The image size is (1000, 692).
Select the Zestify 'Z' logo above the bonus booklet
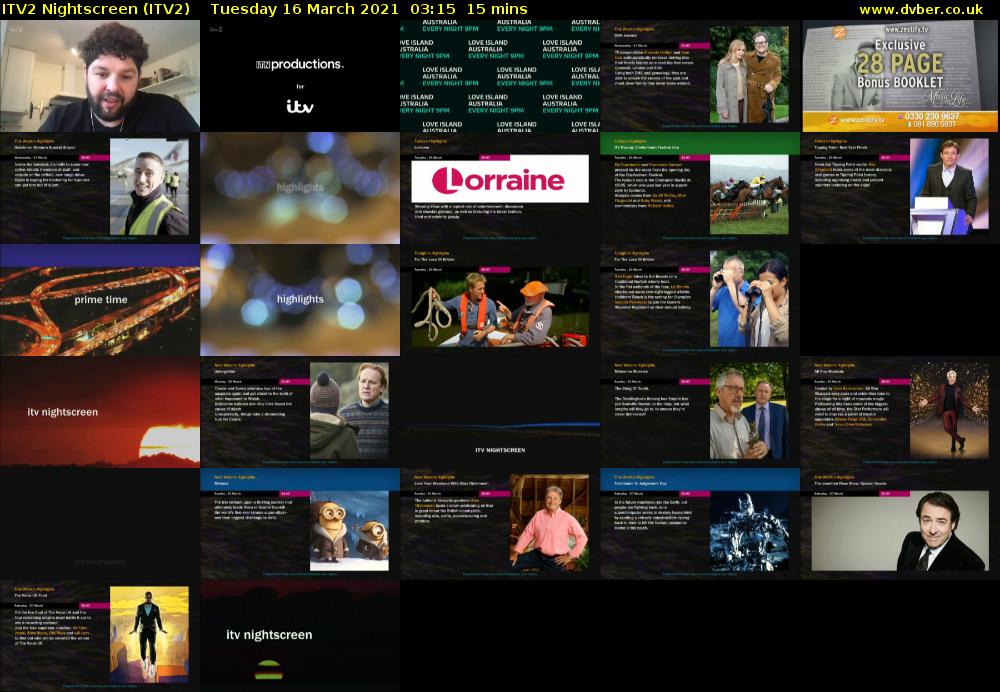(x=839, y=32)
